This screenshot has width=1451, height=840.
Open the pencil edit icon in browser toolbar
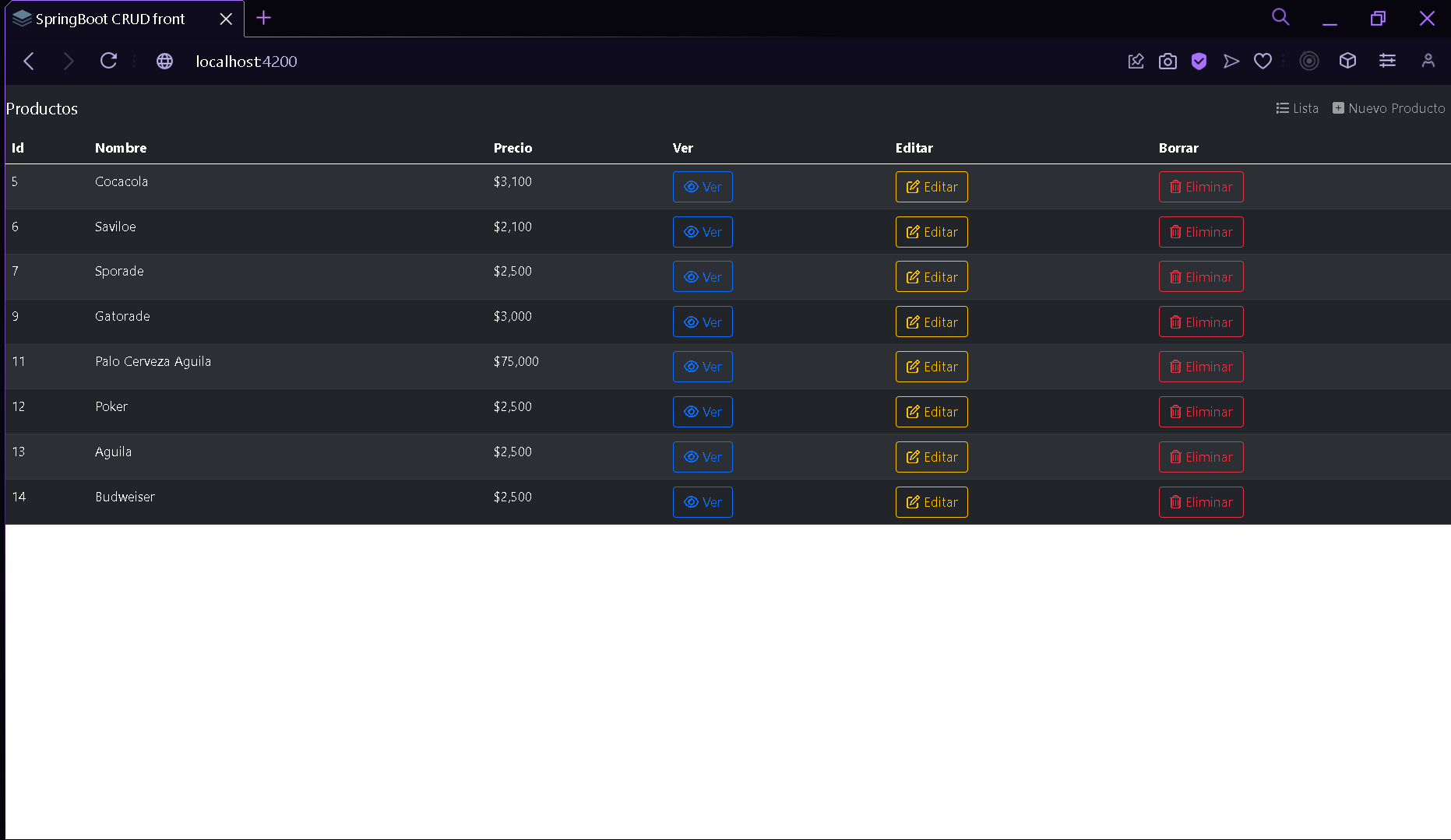tap(1136, 61)
